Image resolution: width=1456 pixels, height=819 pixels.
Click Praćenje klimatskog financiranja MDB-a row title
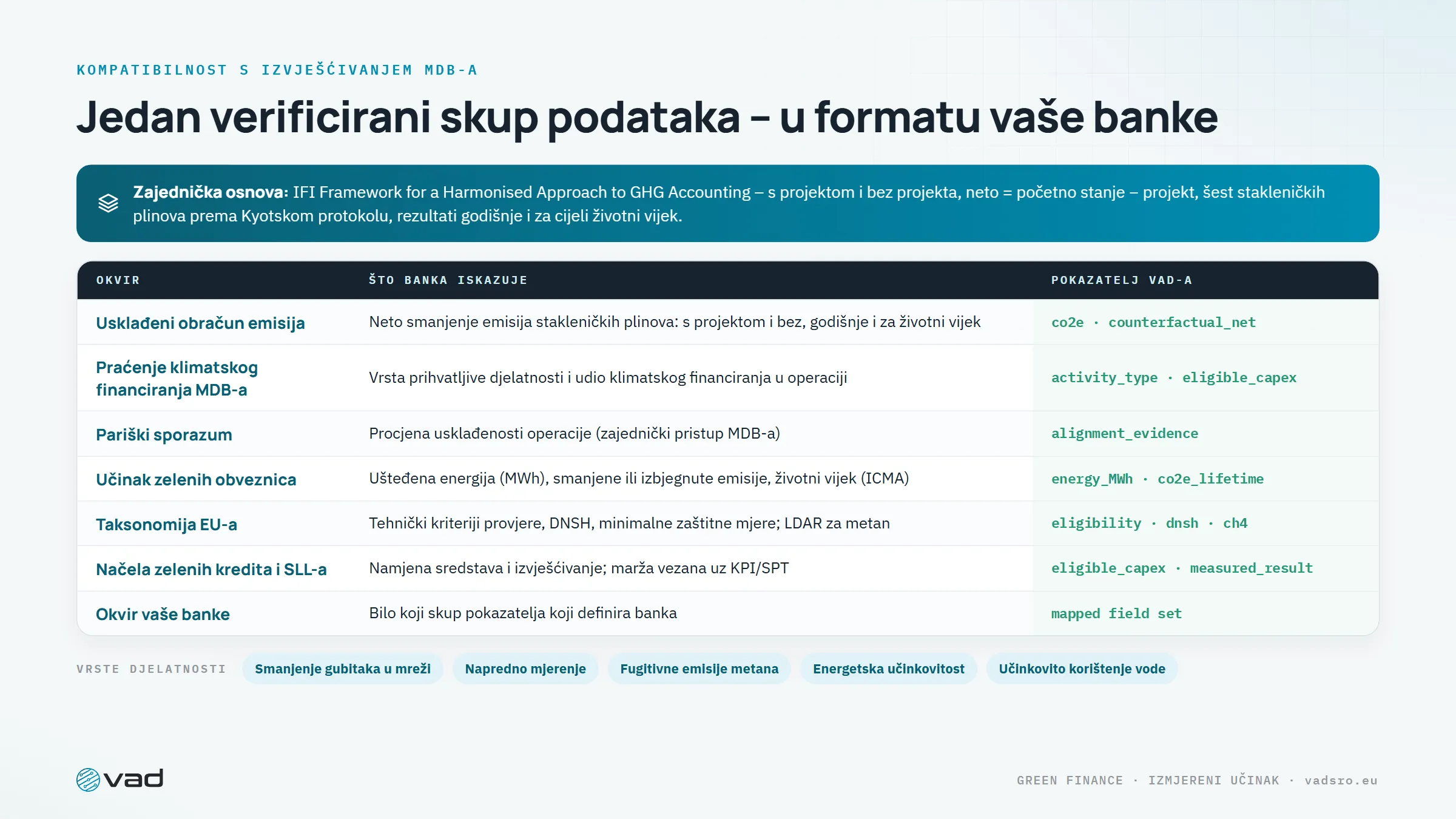[177, 378]
